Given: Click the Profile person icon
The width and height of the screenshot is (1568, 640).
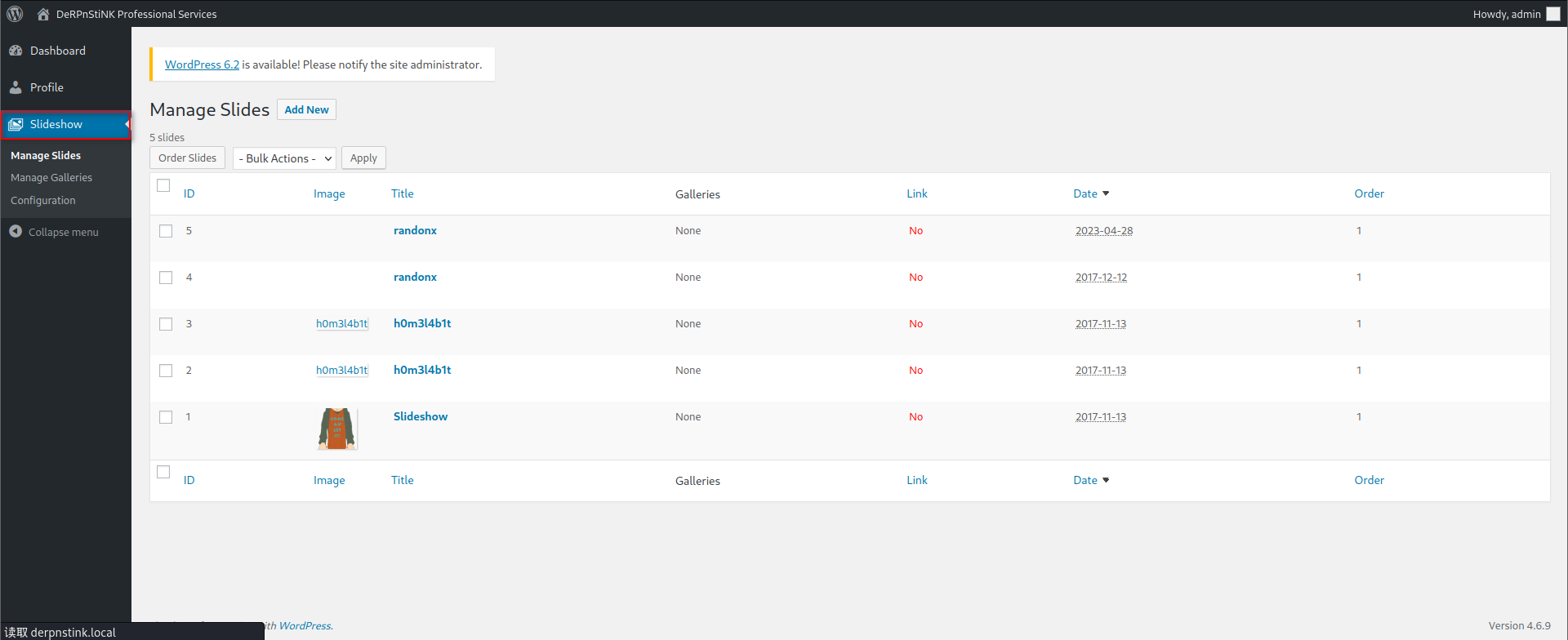Looking at the screenshot, I should click(16, 87).
